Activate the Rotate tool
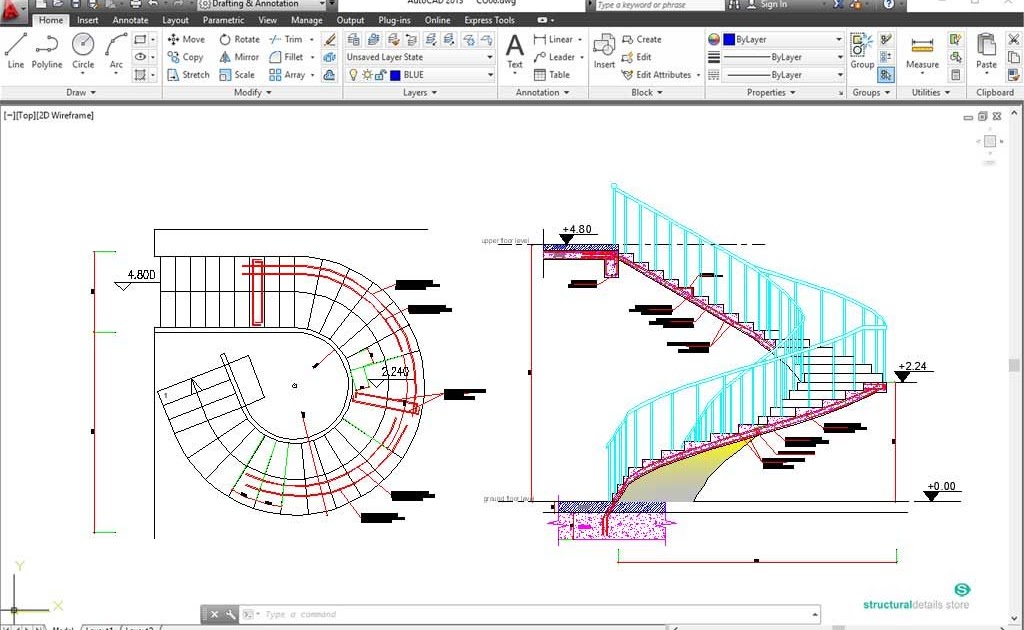 (239, 39)
